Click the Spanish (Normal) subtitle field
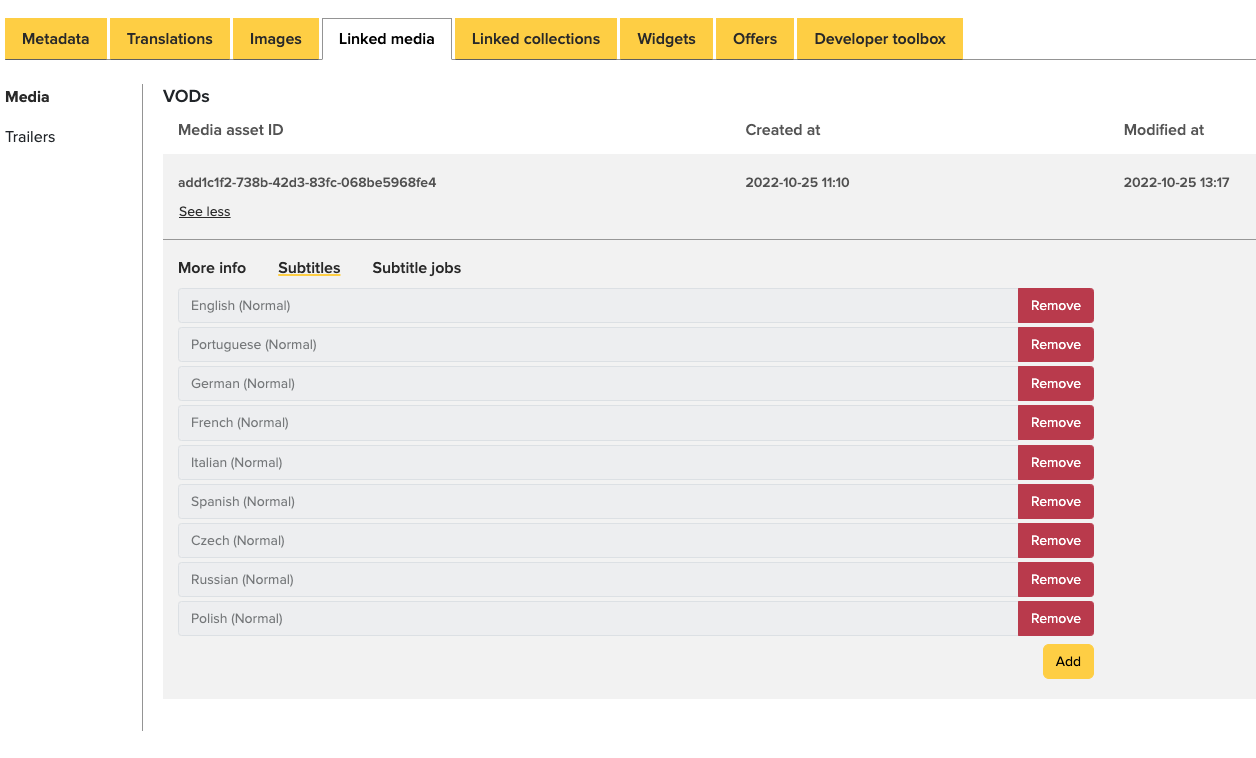The height and width of the screenshot is (758, 1256). pos(598,502)
